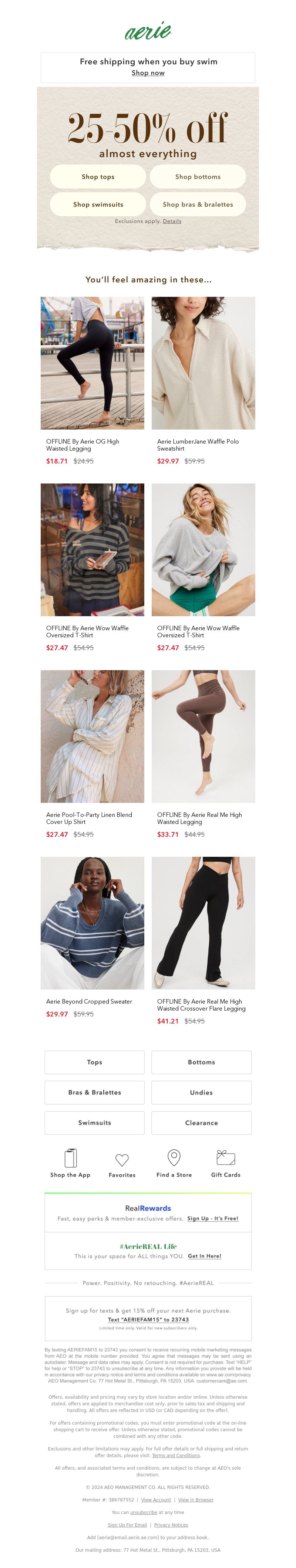Image resolution: width=296 pixels, height=1568 pixels.
Task: Open the Undies category button
Action: pos(202,1093)
